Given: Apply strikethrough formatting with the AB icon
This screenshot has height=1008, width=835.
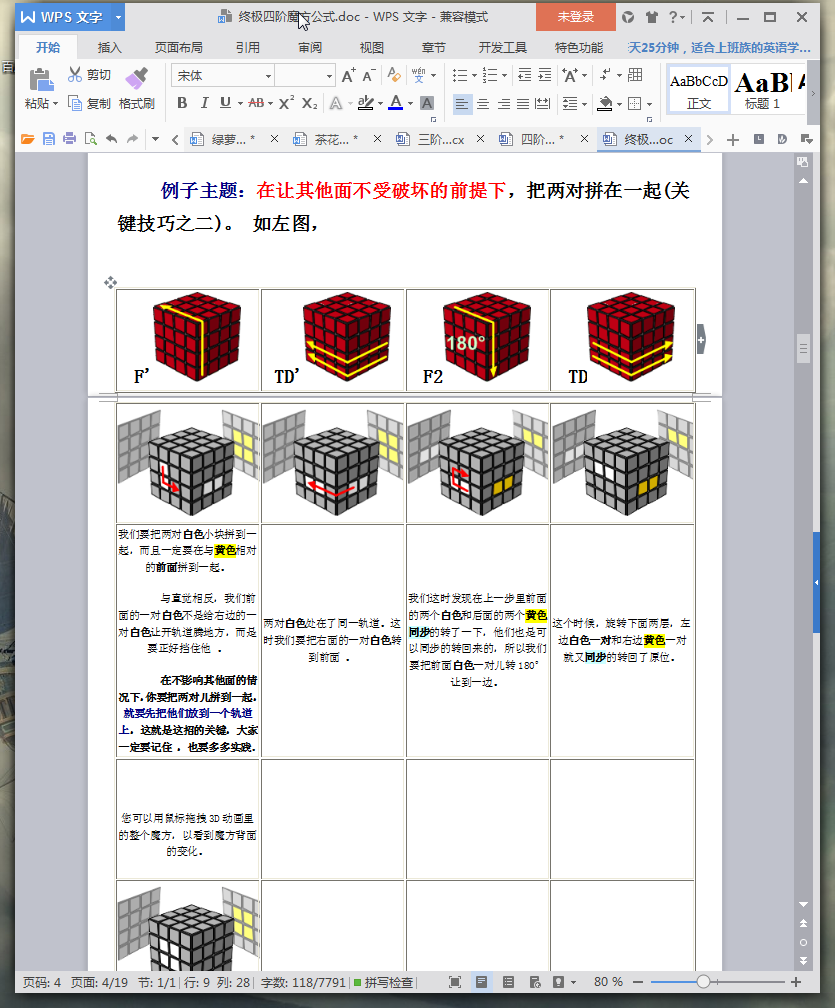Looking at the screenshot, I should (255, 102).
